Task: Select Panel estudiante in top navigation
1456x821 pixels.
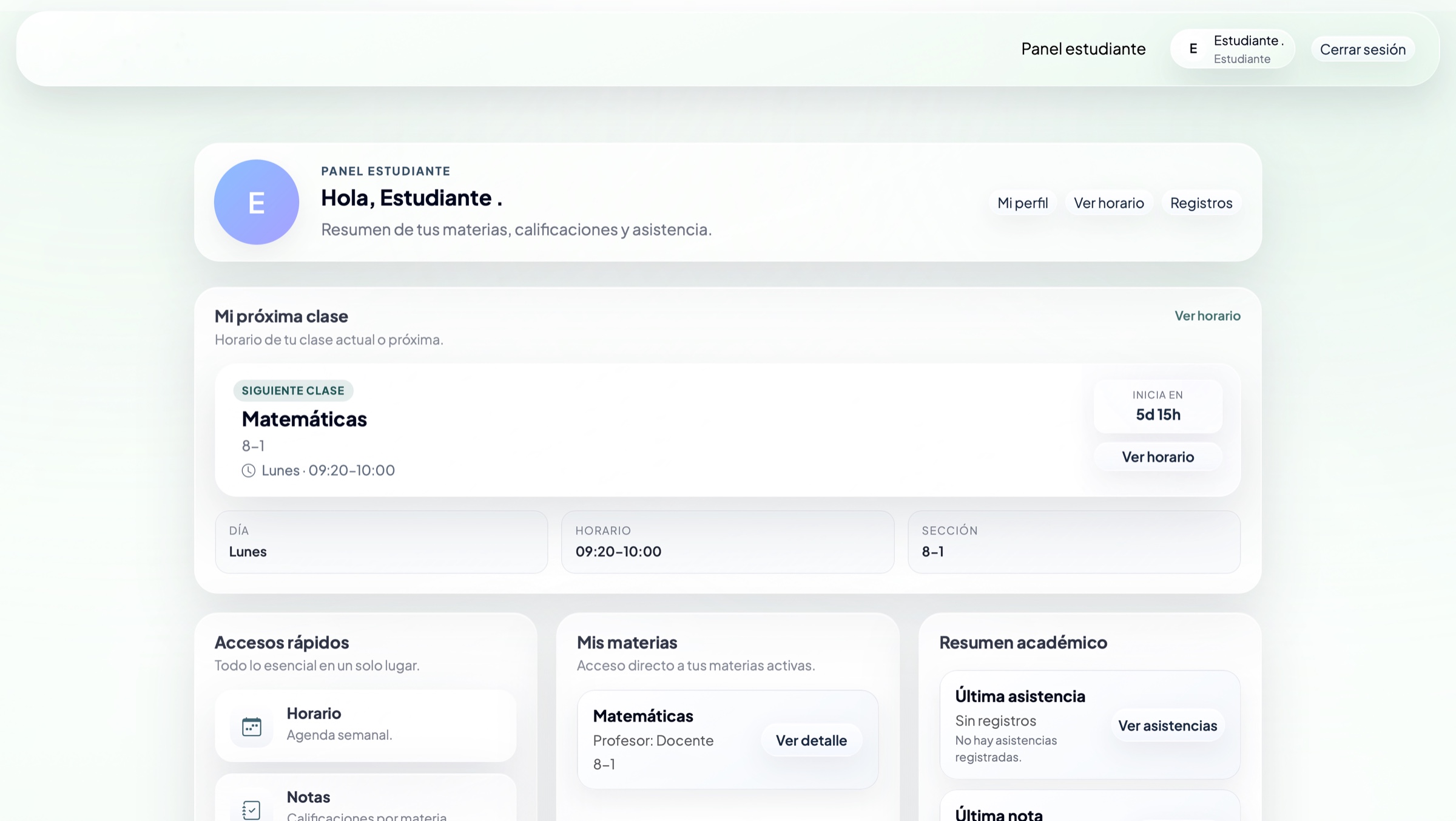Action: (x=1083, y=49)
